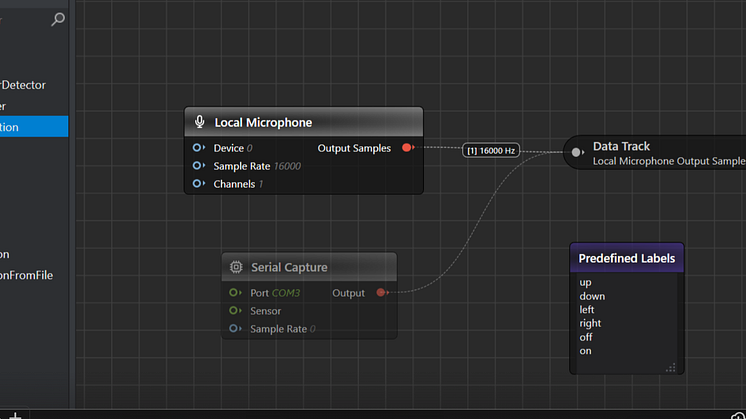Image resolution: width=746 pixels, height=419 pixels.
Task: Select the 'up' label
Action: coord(586,283)
